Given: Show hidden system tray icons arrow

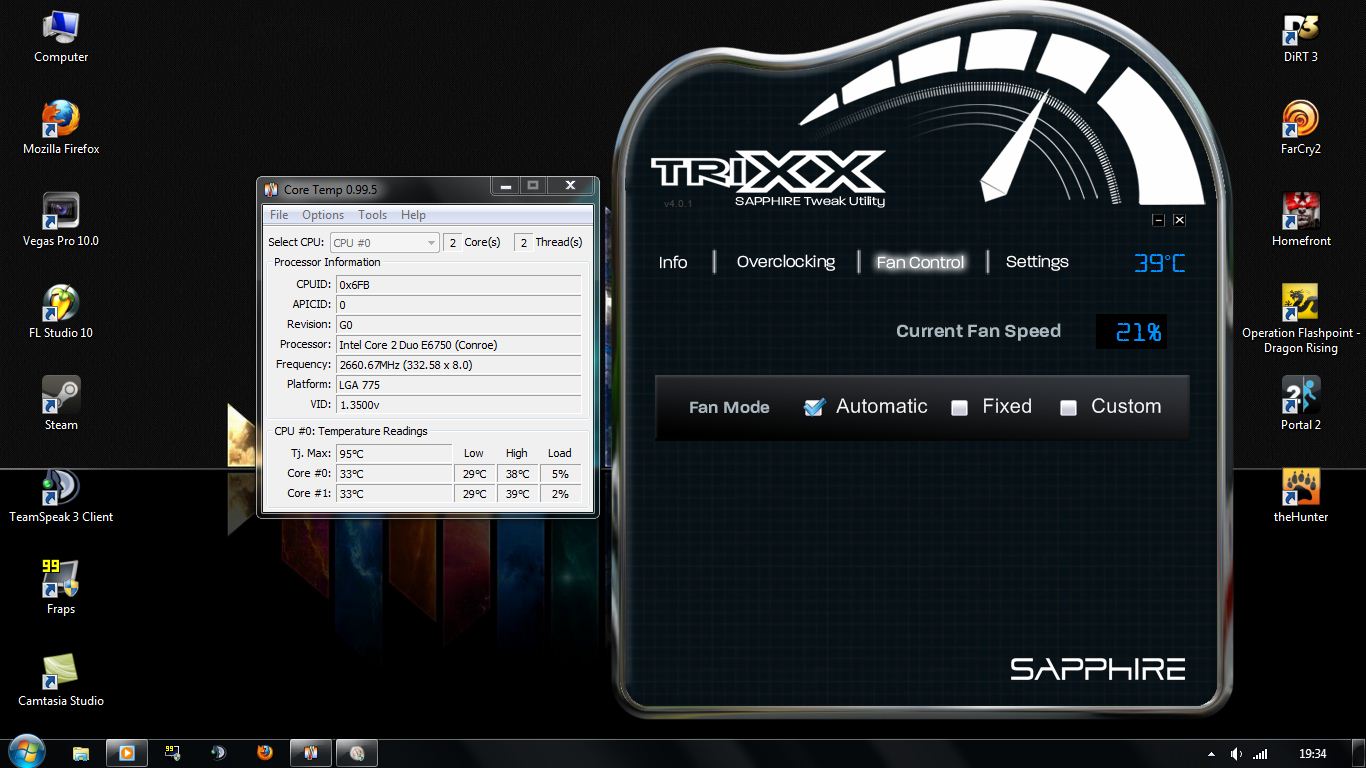Looking at the screenshot, I should pos(1212,754).
